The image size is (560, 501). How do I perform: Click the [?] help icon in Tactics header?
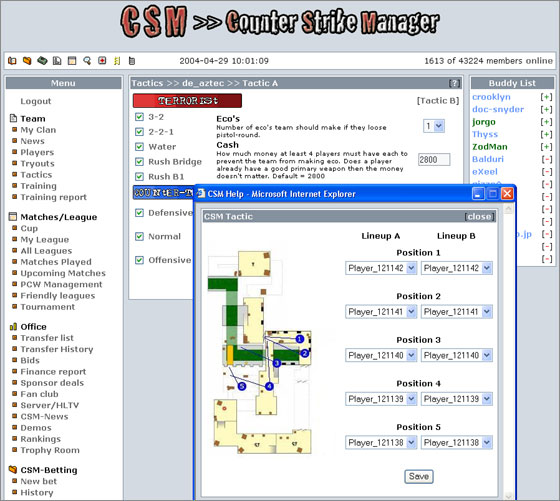(x=454, y=83)
